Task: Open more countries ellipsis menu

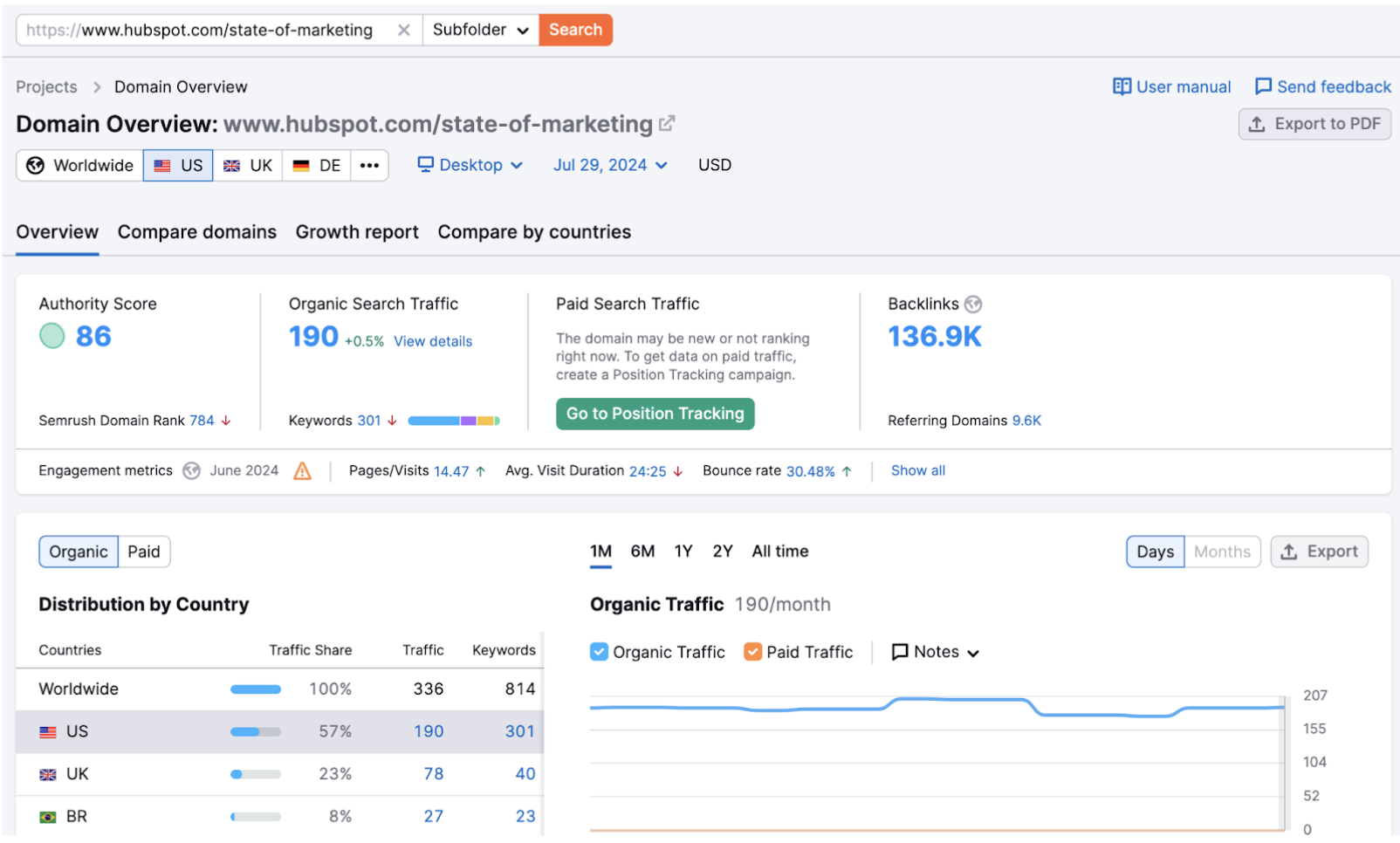Action: tap(369, 166)
